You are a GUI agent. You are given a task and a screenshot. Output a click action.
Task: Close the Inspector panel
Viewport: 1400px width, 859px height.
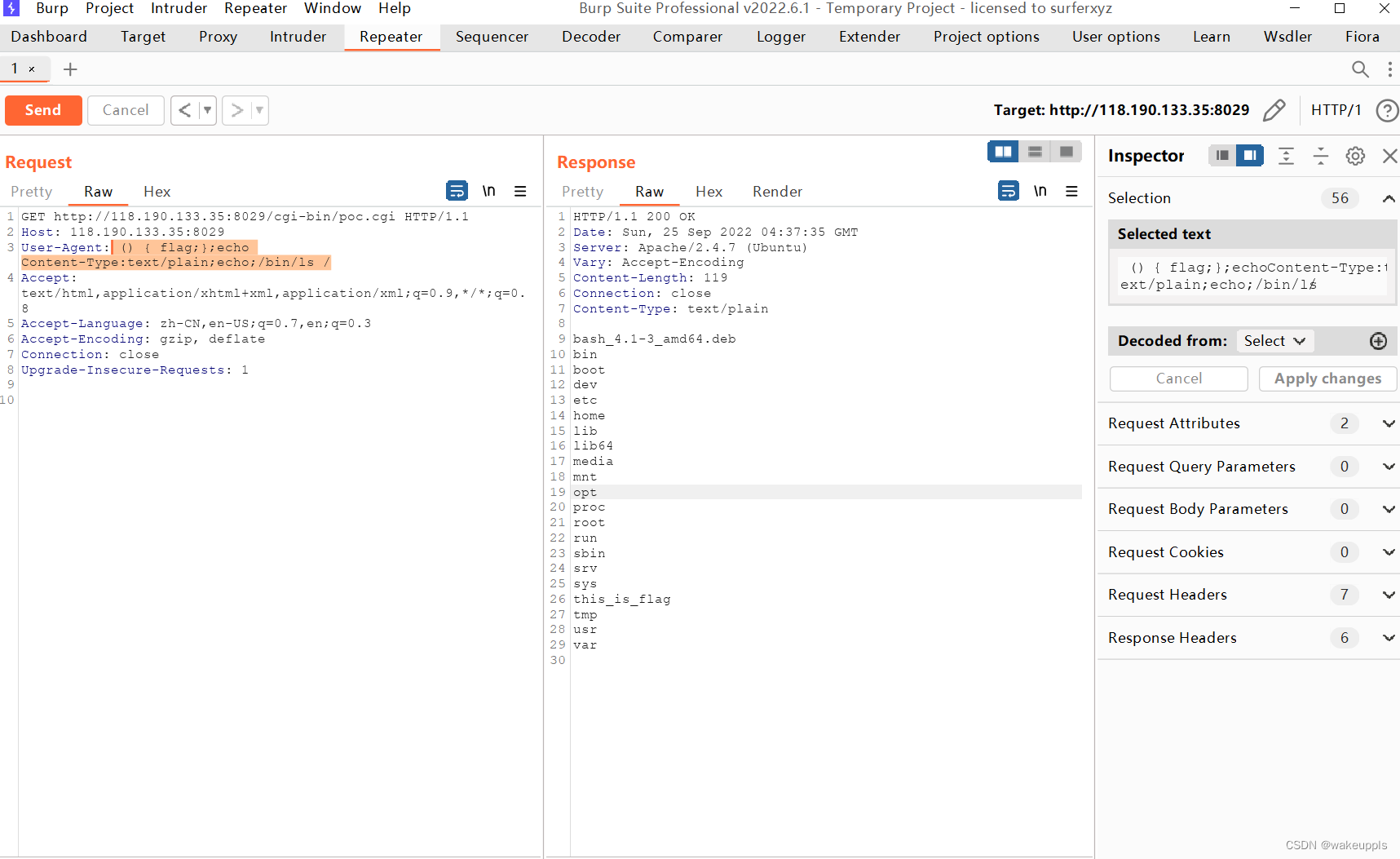(x=1389, y=156)
